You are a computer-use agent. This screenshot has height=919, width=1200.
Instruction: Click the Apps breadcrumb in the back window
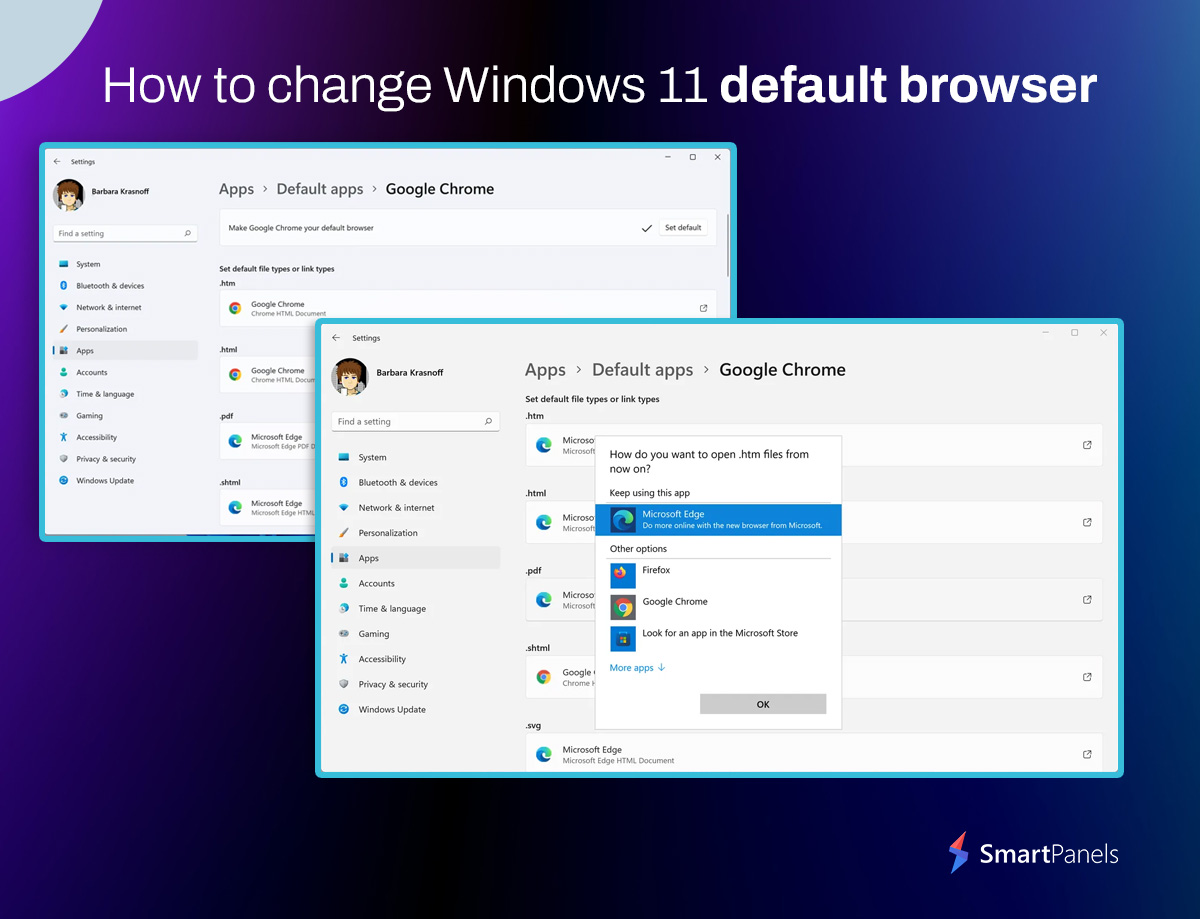click(x=236, y=189)
